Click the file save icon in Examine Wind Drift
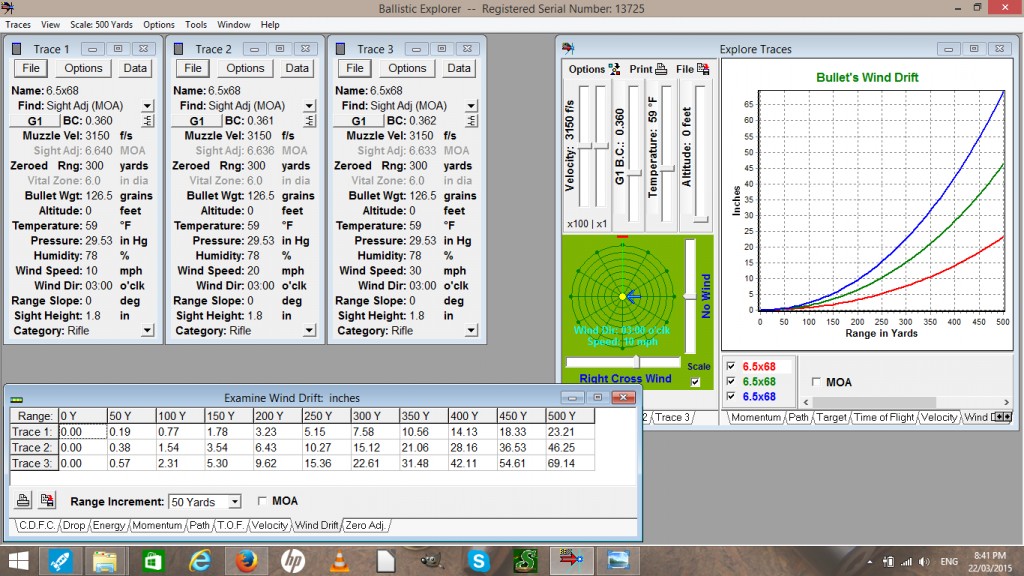Viewport: 1024px width, 576px height. pyautogui.click(x=45, y=500)
